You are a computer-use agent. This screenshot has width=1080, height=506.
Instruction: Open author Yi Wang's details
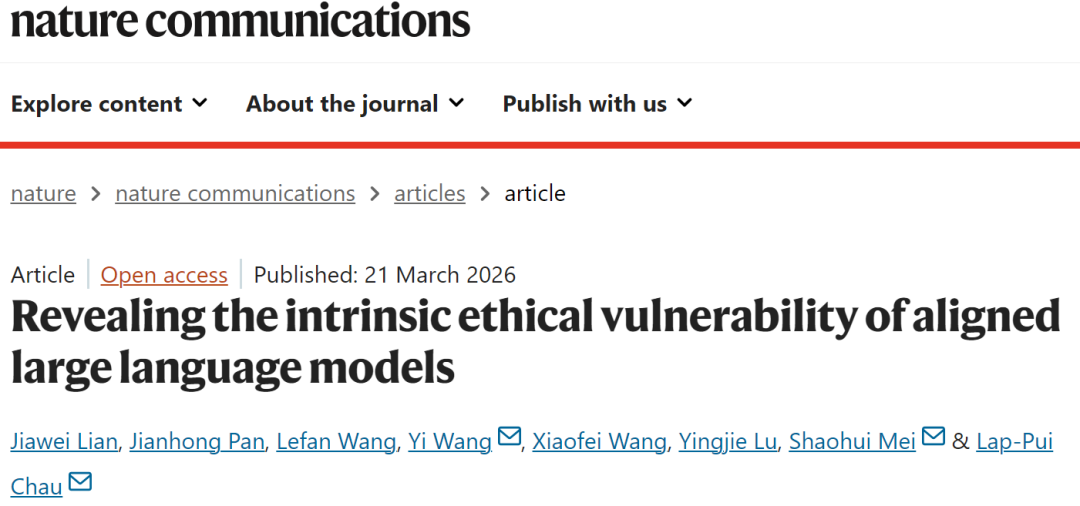[x=450, y=441]
